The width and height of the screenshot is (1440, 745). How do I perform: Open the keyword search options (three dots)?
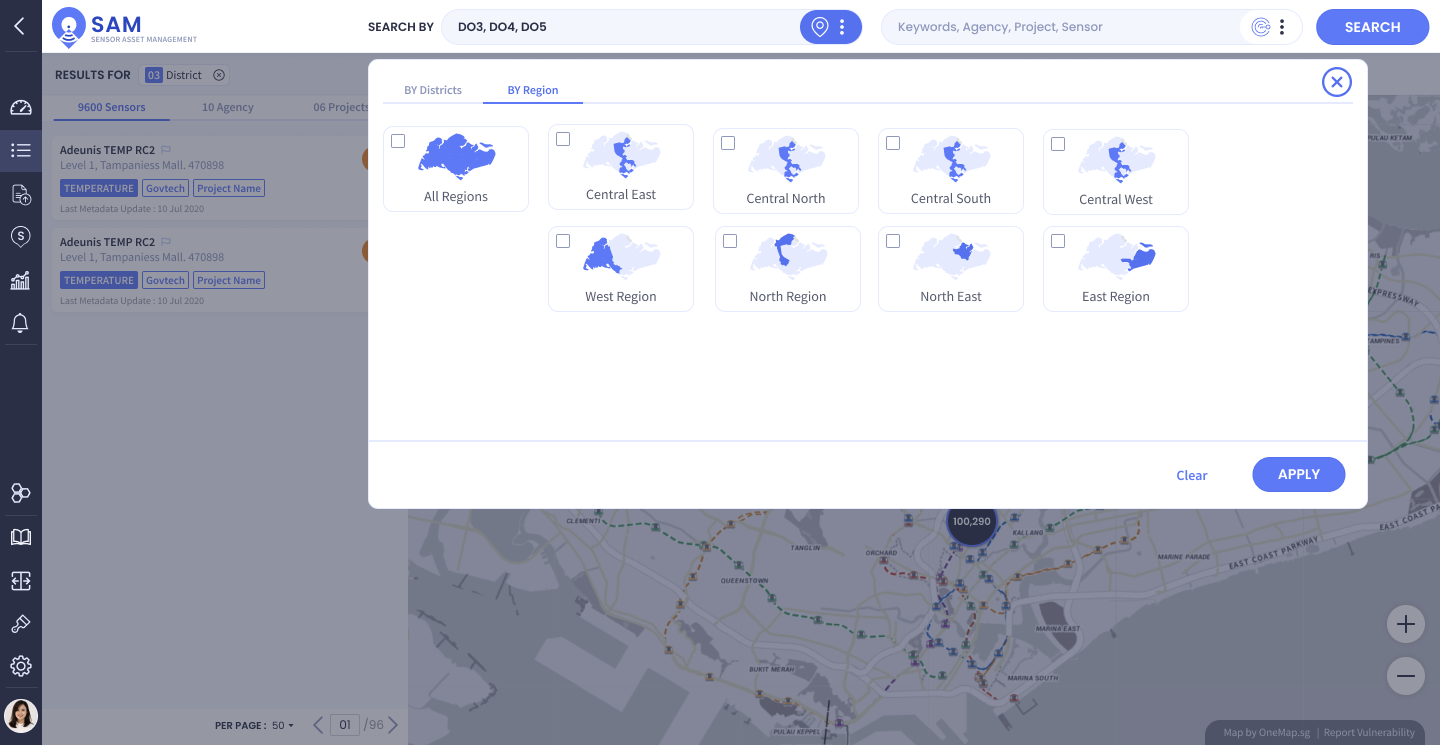click(x=1282, y=27)
